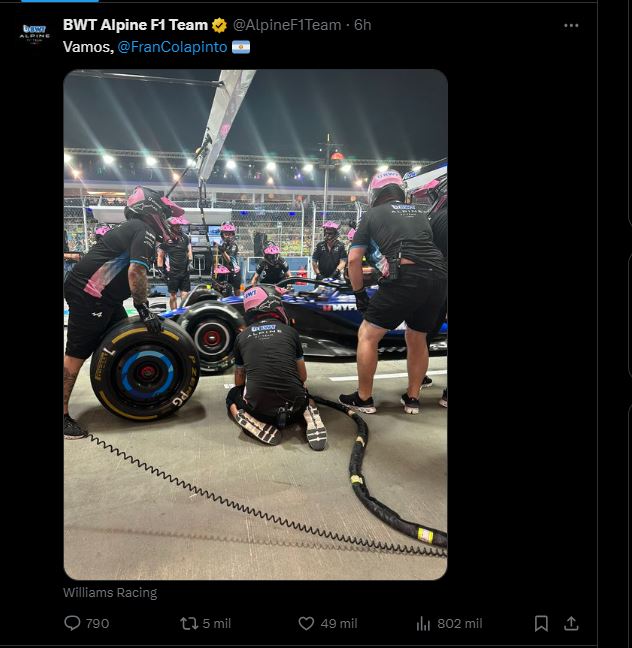
Task: Open the share menu for the tweet
Action: tap(571, 623)
